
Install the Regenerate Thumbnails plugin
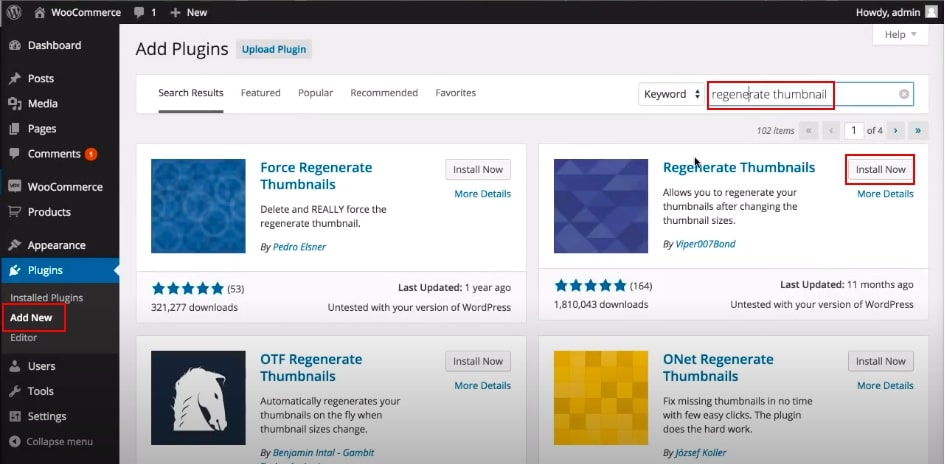pyautogui.click(x=881, y=169)
